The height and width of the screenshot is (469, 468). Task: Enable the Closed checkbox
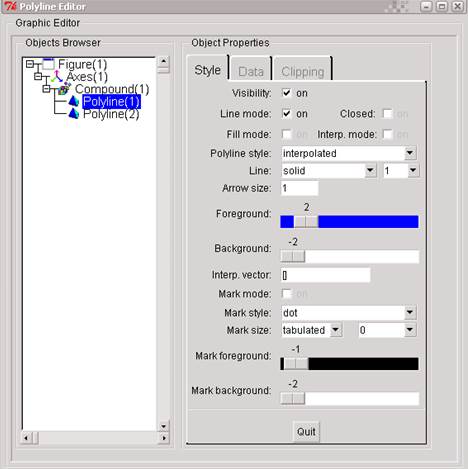click(x=387, y=114)
